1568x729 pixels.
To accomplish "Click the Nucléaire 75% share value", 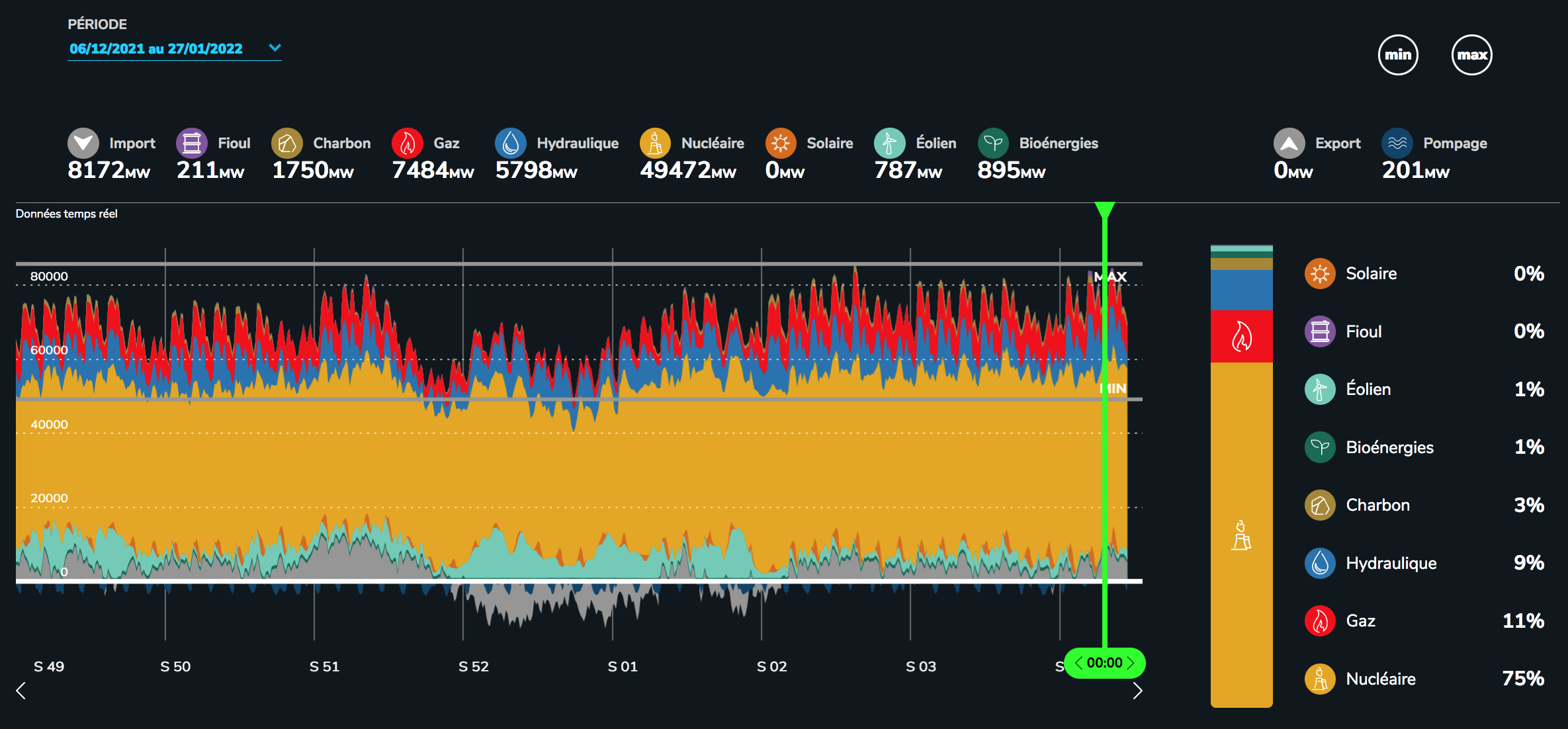I will tap(1523, 679).
